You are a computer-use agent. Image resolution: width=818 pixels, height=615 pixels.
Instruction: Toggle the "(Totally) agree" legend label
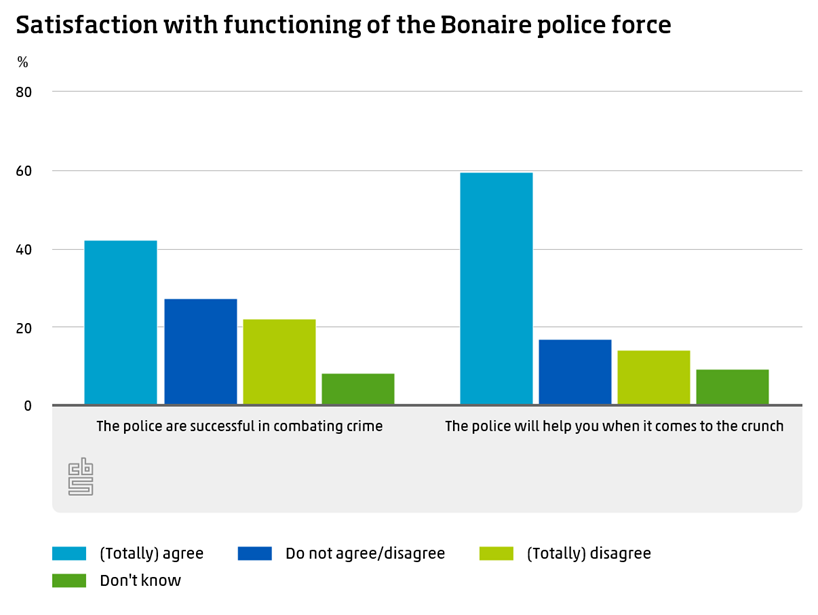coord(151,553)
